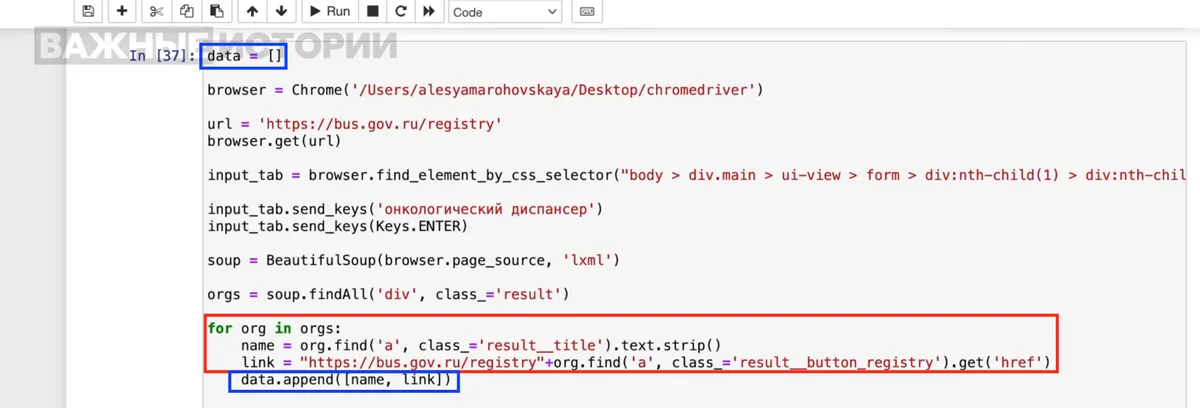Move the selected cell down
Screen dimensions: 1200x408
coord(281,11)
